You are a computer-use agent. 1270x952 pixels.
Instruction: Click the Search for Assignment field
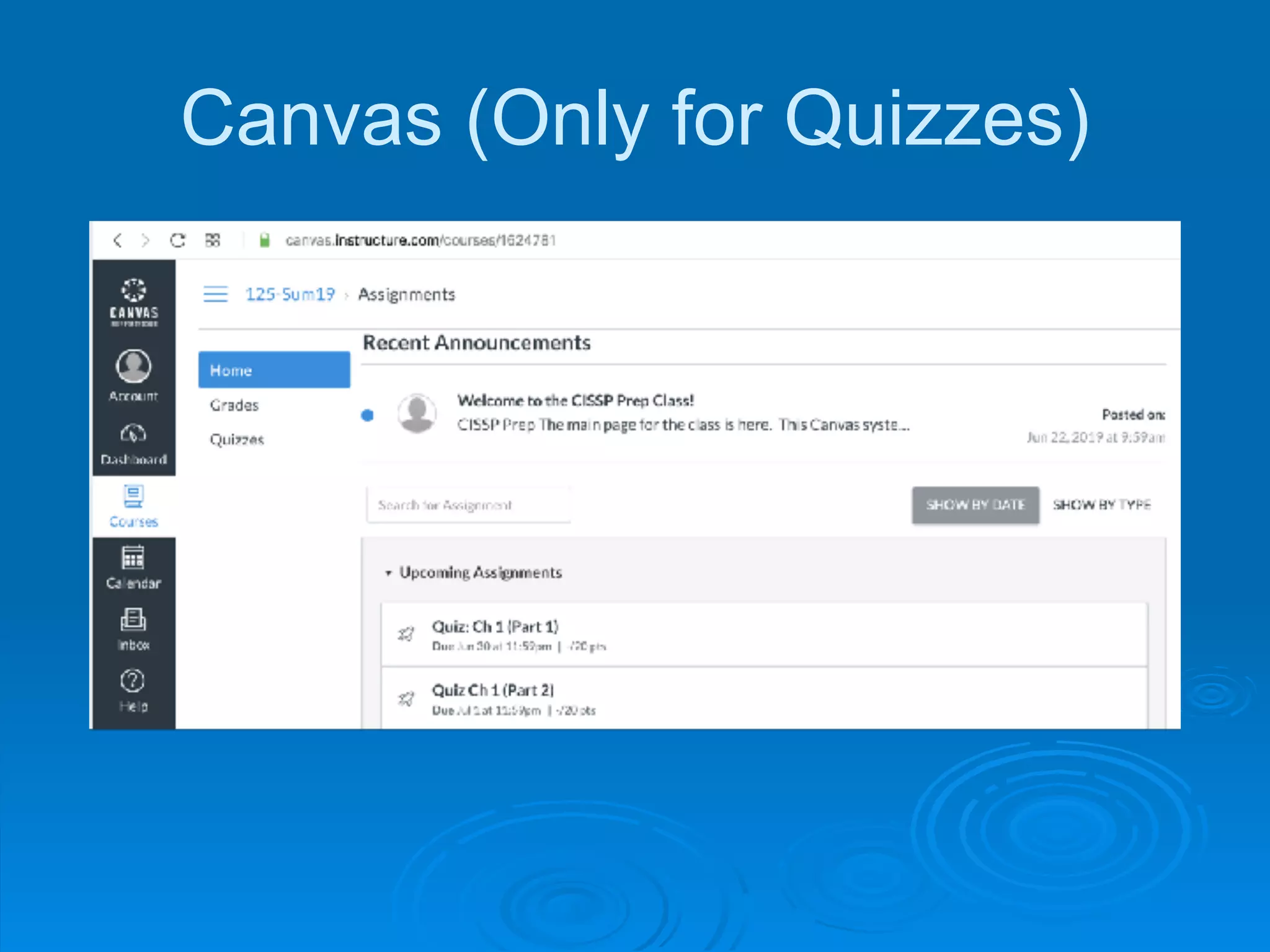pyautogui.click(x=468, y=505)
